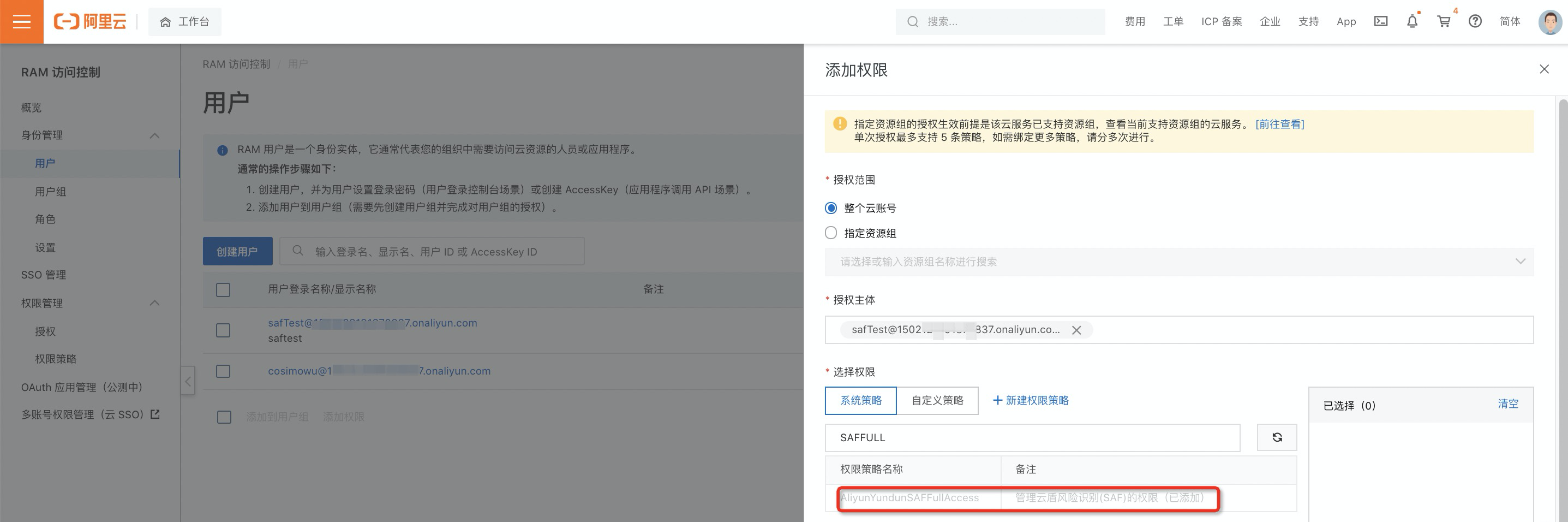Remove the safTest principal tag
Image resolution: width=1568 pixels, height=522 pixels.
pyautogui.click(x=1076, y=330)
